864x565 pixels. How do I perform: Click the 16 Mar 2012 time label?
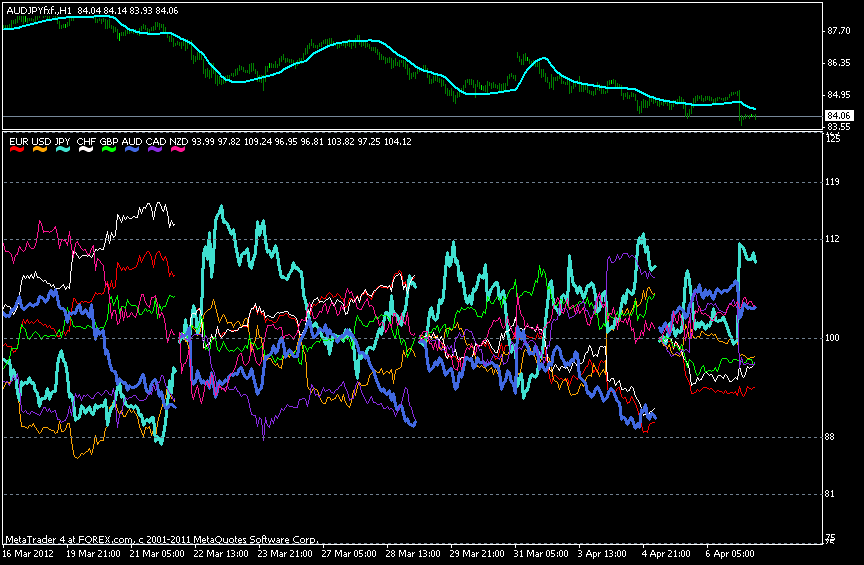[x=28, y=554]
